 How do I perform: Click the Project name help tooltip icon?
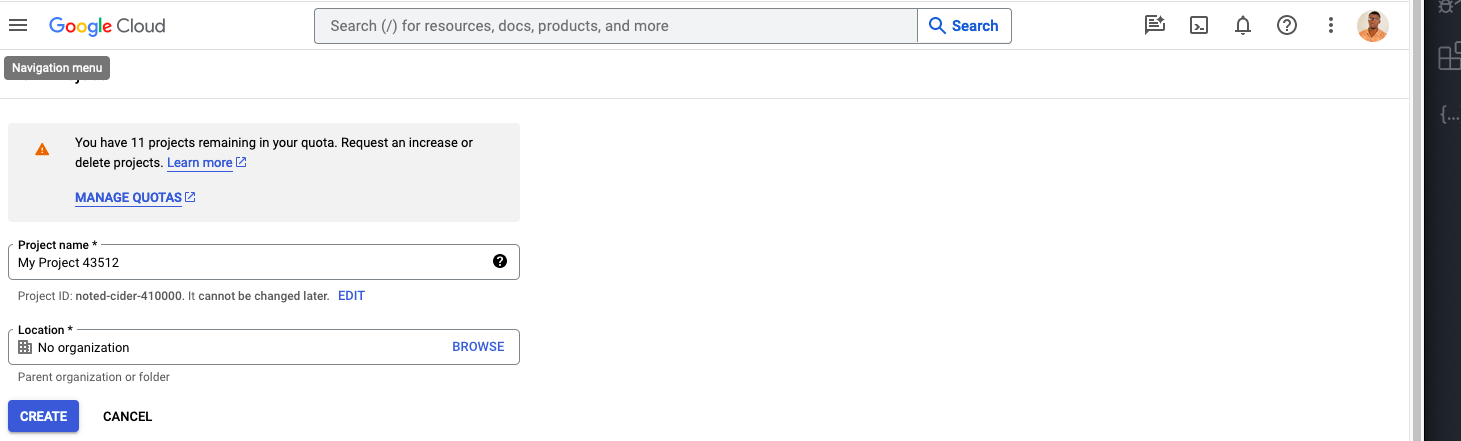[500, 262]
